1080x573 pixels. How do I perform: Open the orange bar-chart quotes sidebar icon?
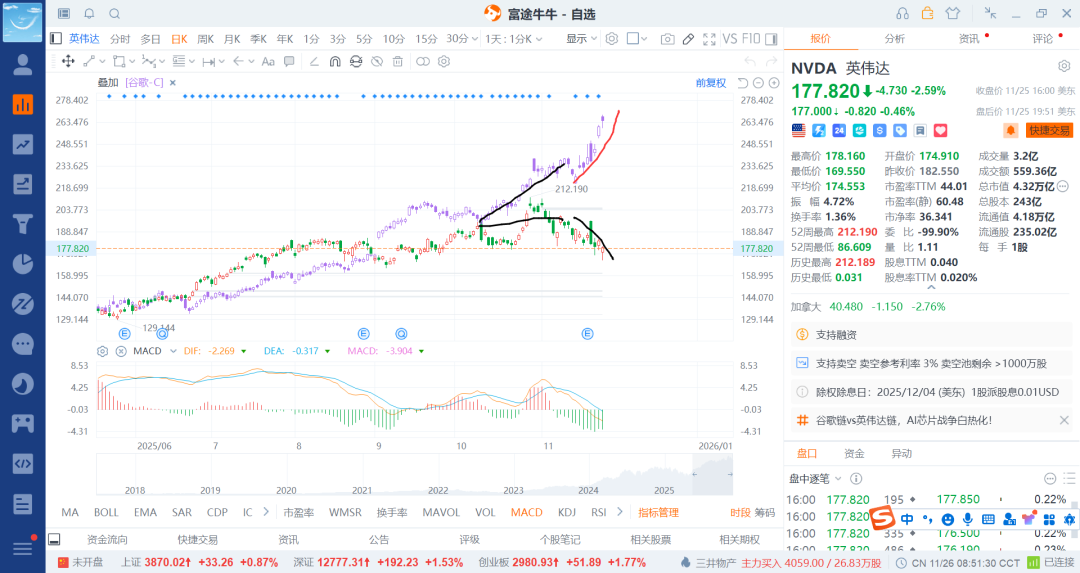point(23,104)
